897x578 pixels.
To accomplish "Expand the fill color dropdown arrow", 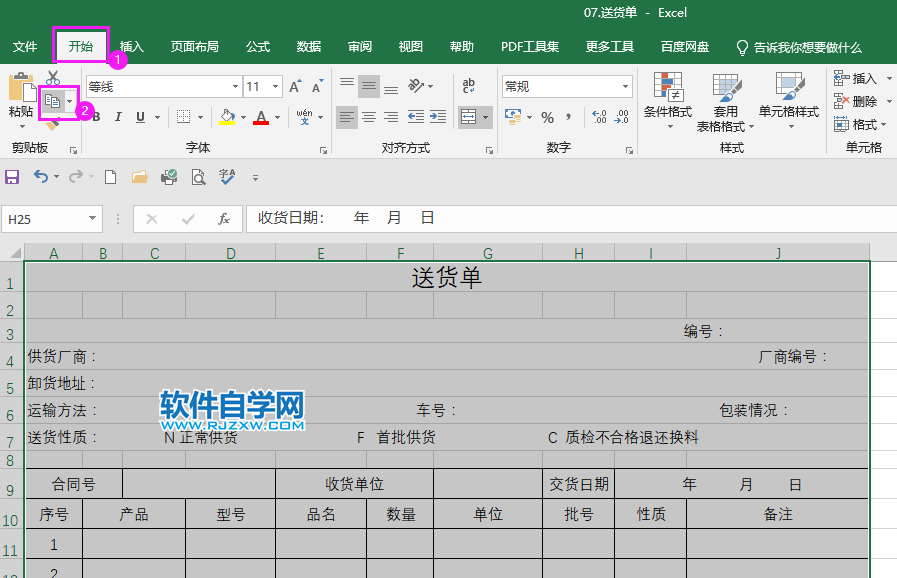I will point(245,117).
